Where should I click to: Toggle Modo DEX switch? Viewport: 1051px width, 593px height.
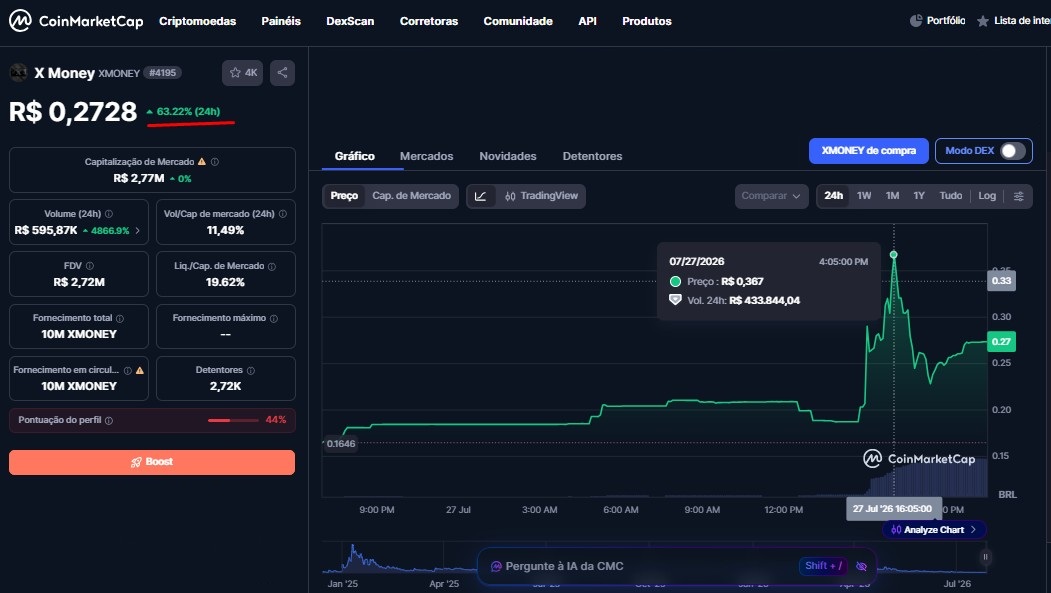pyautogui.click(x=1013, y=151)
